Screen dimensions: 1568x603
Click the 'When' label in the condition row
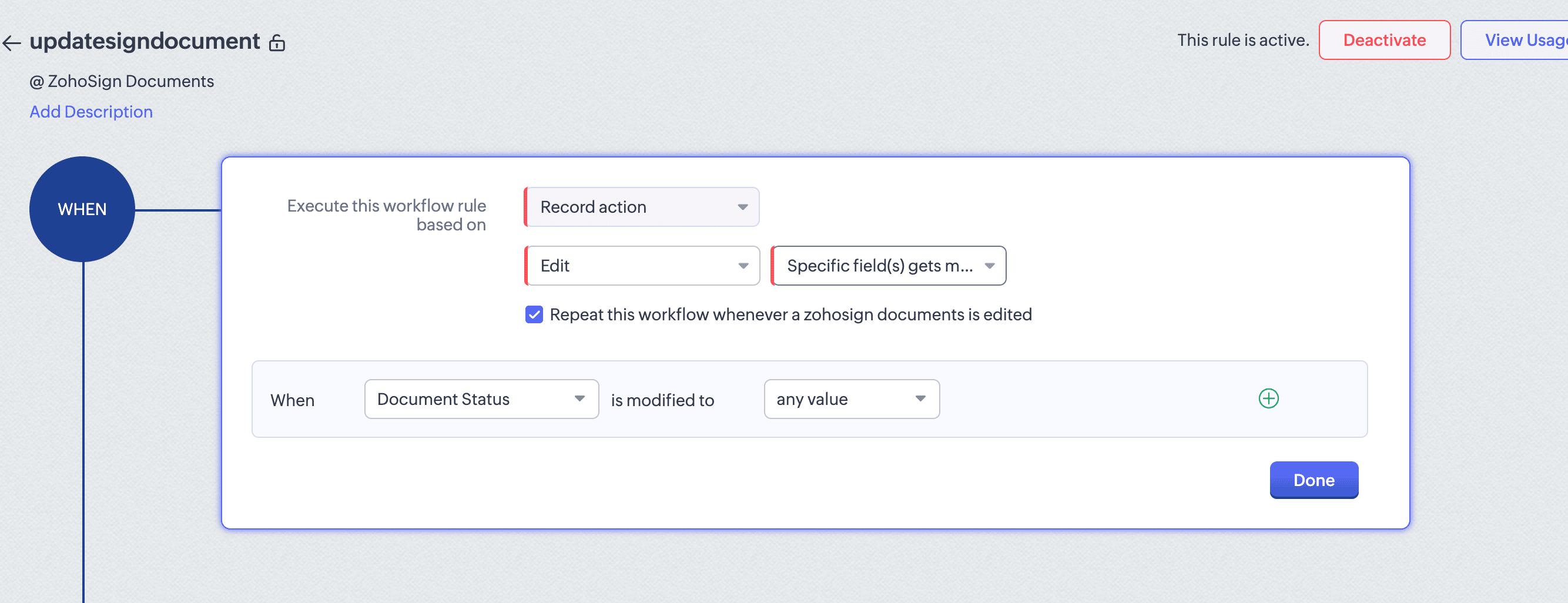point(292,400)
